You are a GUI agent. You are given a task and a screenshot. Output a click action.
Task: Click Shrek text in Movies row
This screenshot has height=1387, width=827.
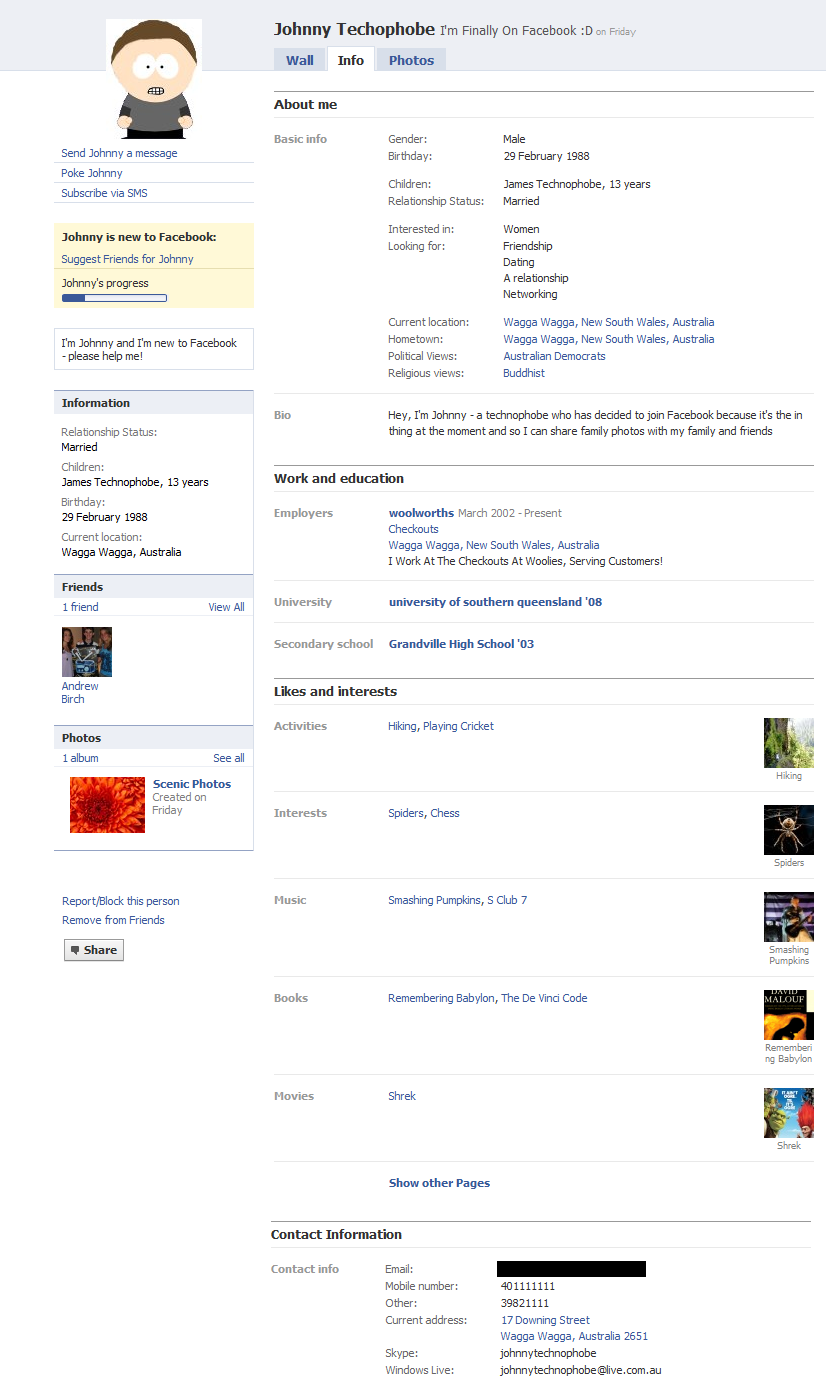coord(402,1096)
